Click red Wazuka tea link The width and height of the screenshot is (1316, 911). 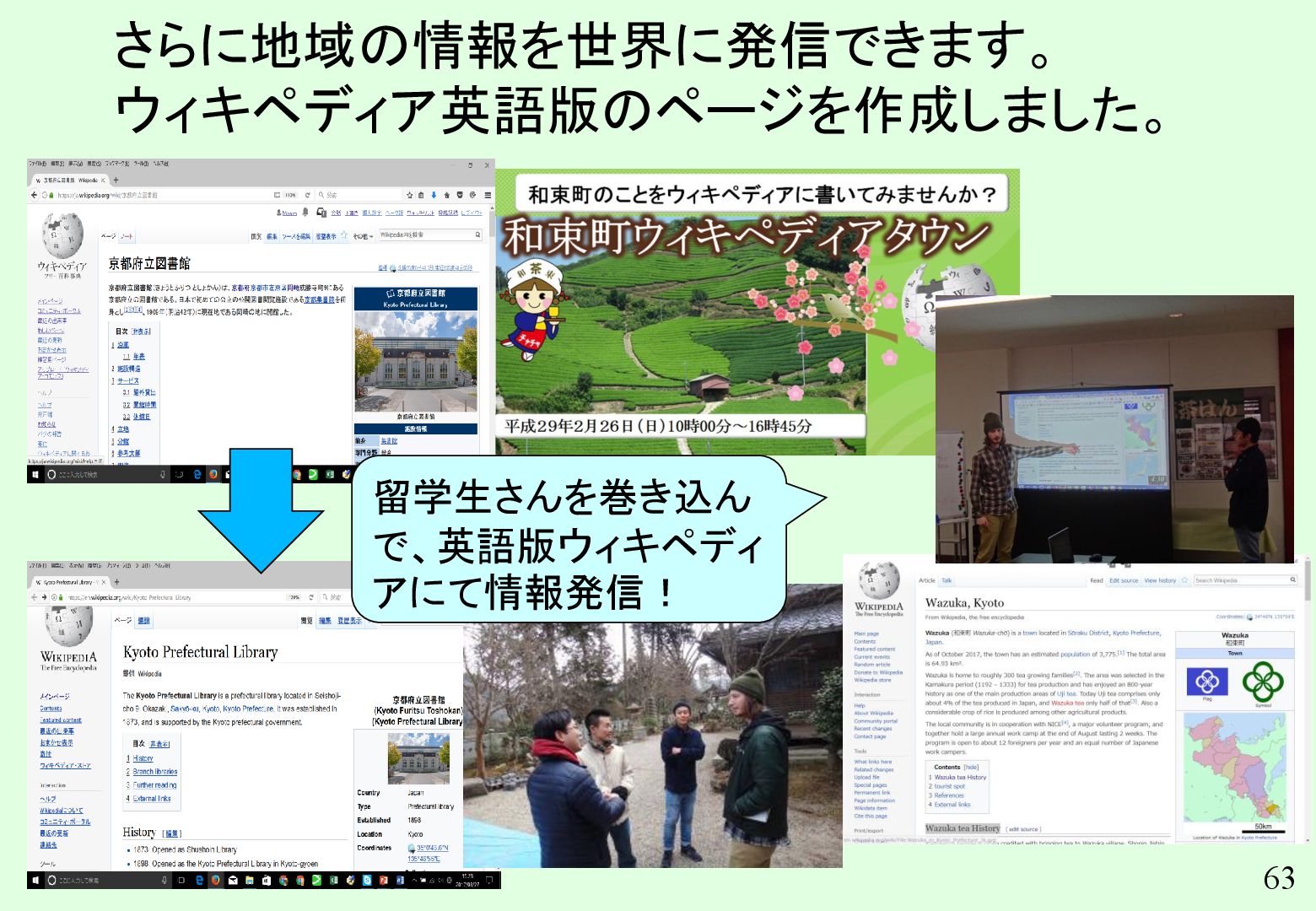(1067, 703)
